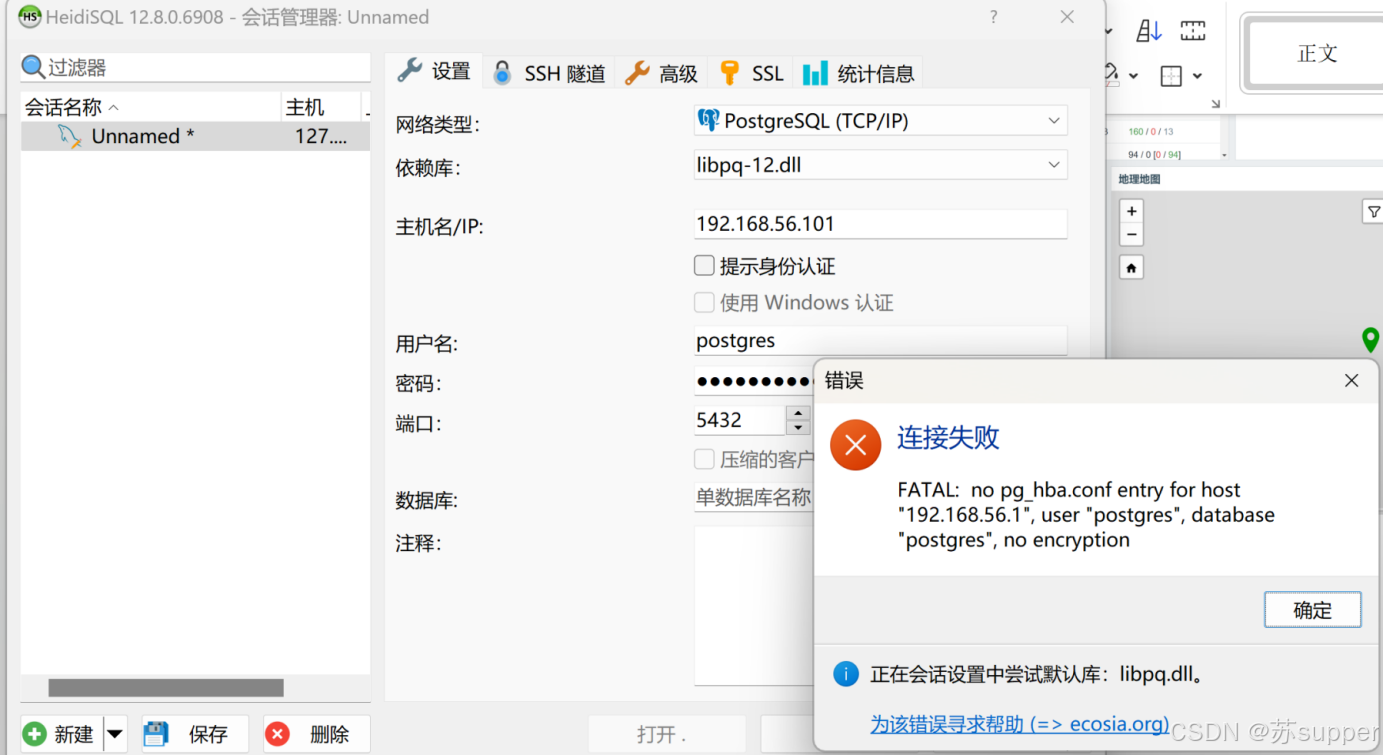Select the 正文 style in background window

[x=1316, y=53]
